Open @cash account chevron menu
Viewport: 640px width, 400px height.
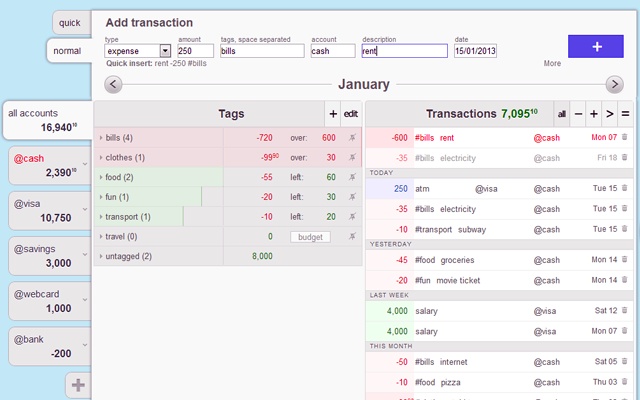[85, 164]
